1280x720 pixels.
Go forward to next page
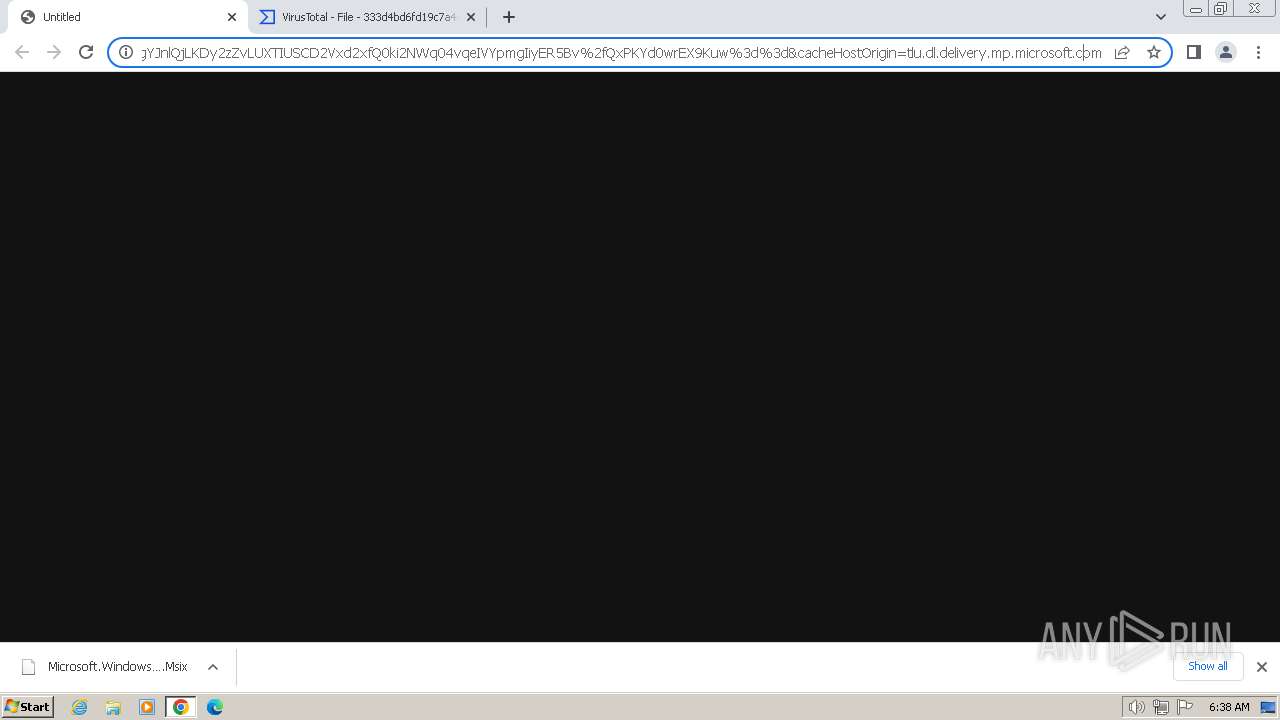click(x=54, y=52)
